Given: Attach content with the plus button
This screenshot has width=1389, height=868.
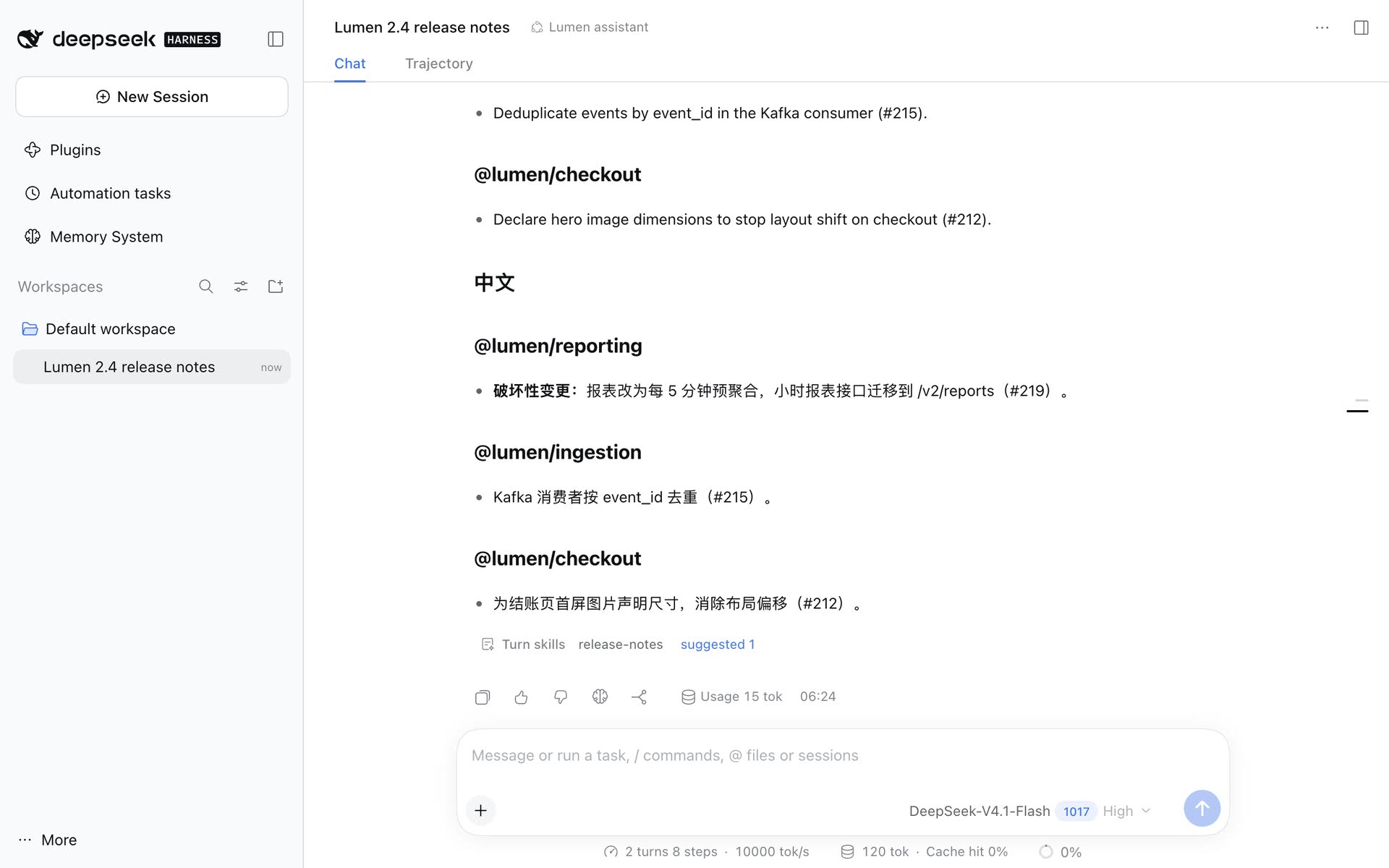Looking at the screenshot, I should pyautogui.click(x=480, y=810).
